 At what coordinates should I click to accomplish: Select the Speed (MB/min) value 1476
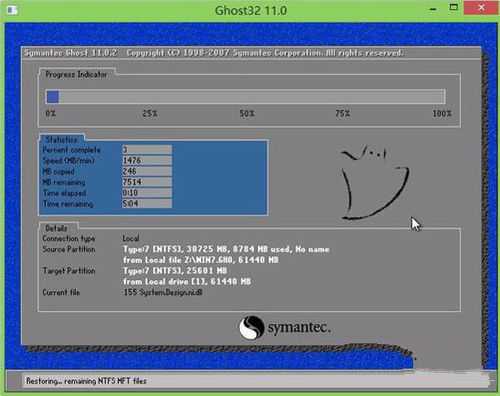pyautogui.click(x=147, y=160)
